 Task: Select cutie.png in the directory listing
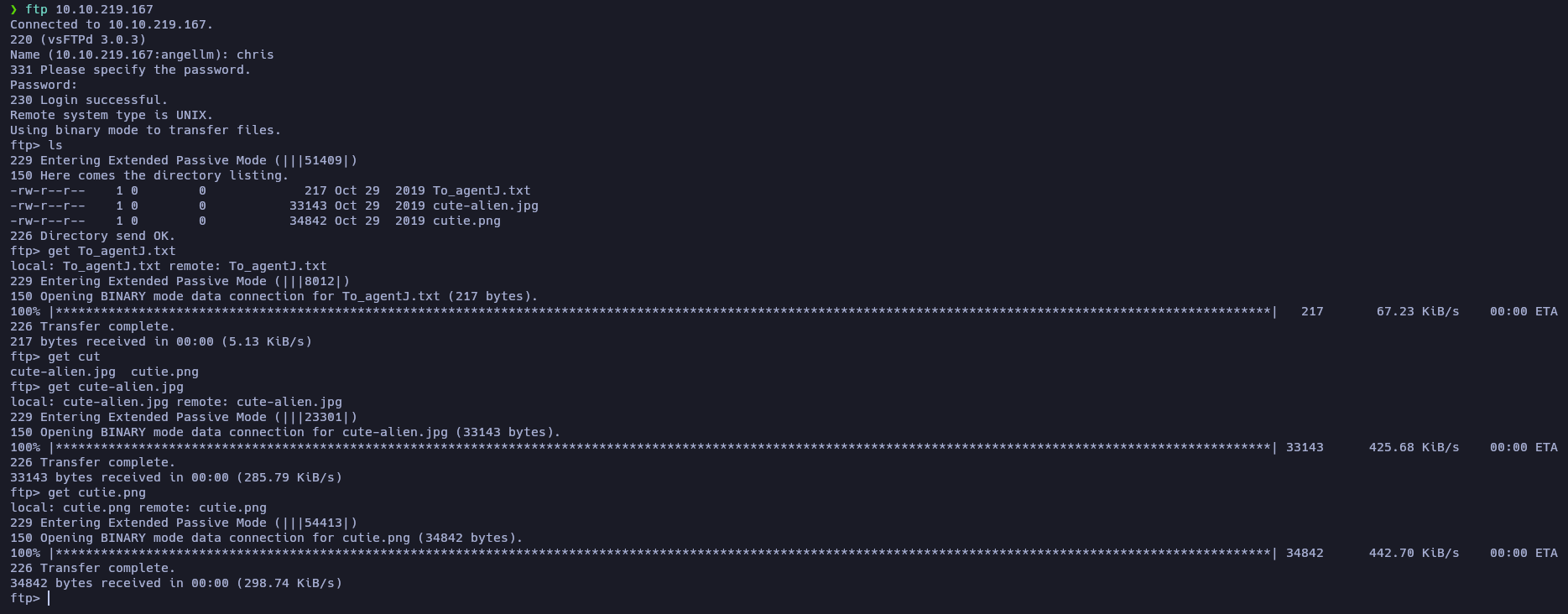pos(466,221)
